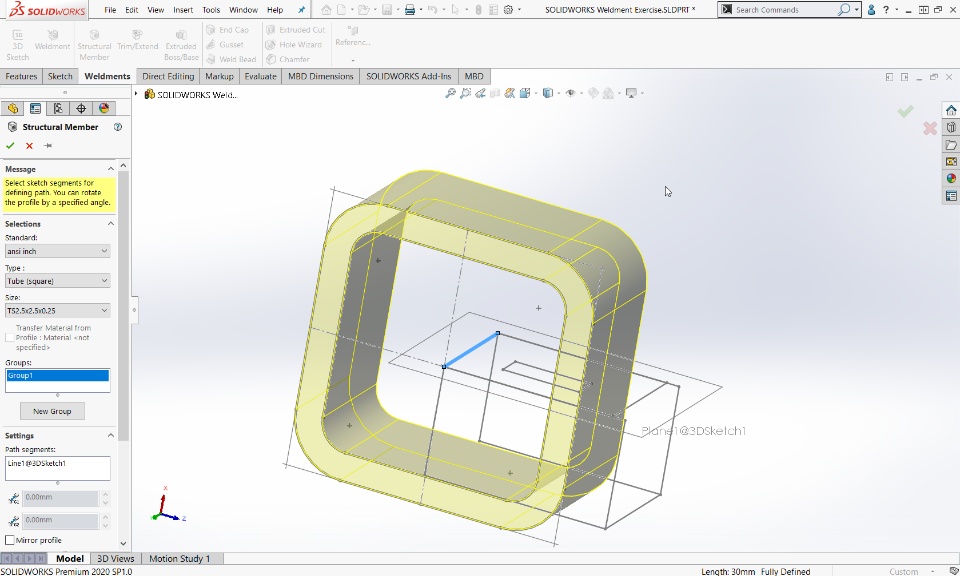Open the Tools menu
960x576 pixels.
[x=211, y=10]
